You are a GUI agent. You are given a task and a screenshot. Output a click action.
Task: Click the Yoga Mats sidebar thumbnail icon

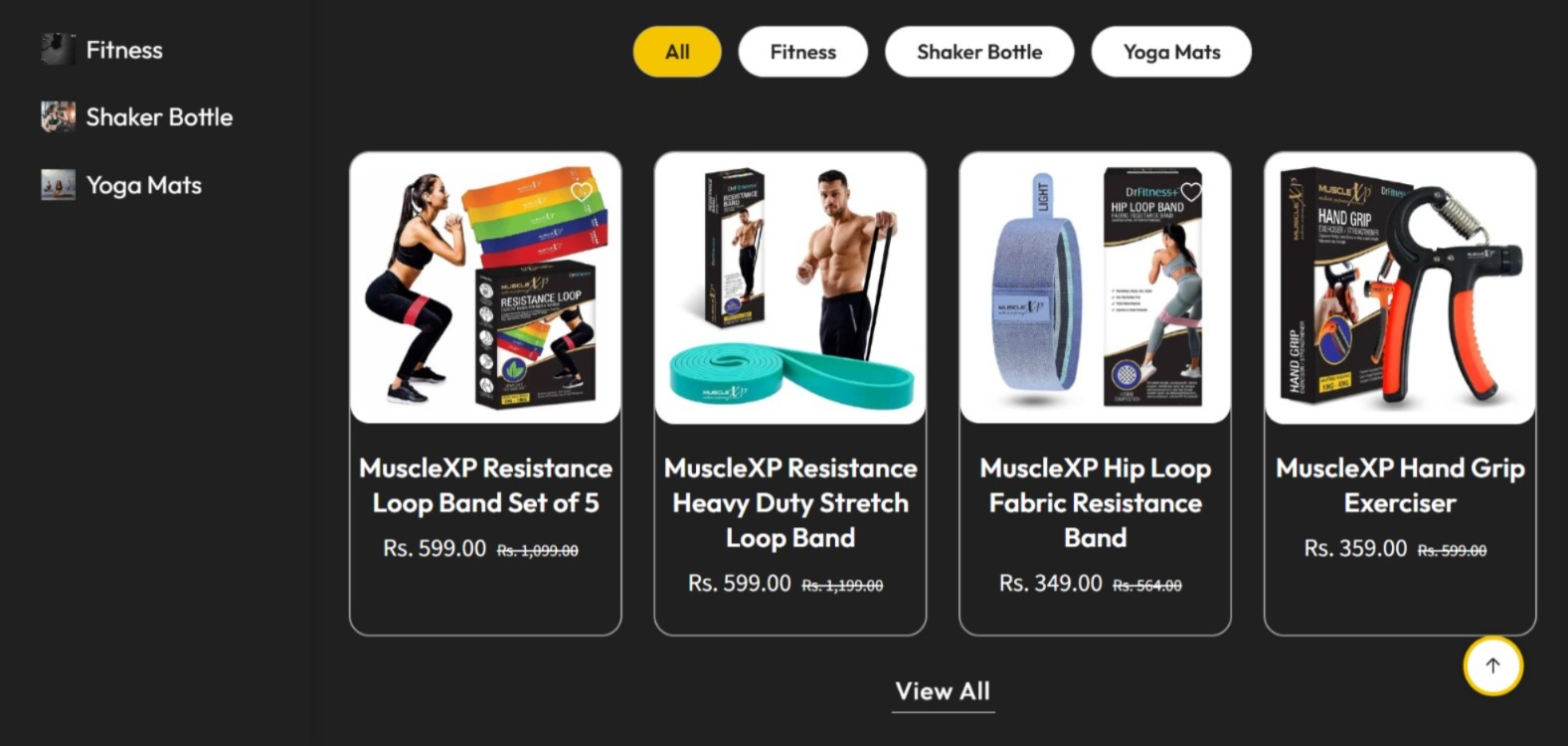coord(58,185)
